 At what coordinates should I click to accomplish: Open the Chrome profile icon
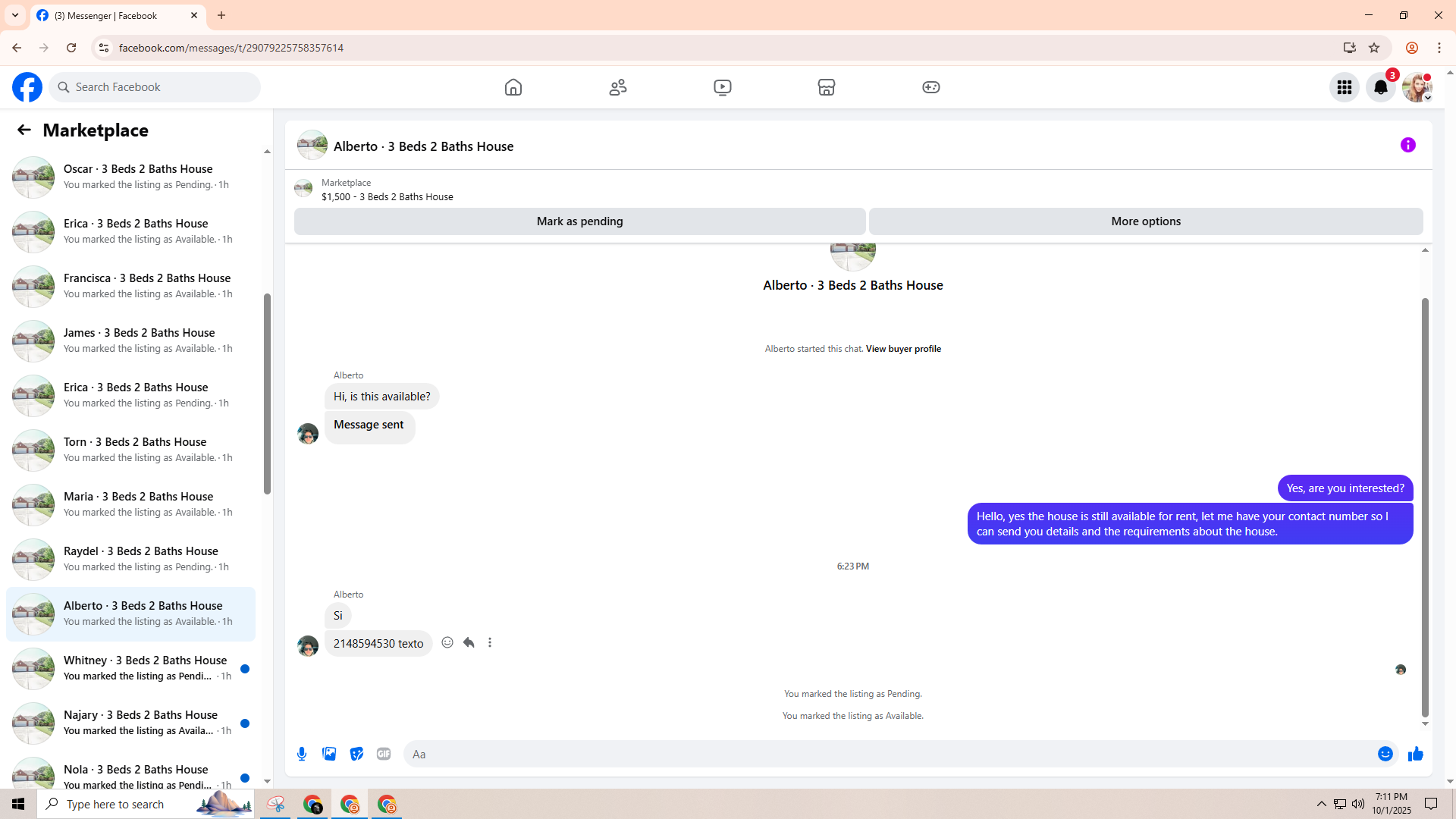(x=1412, y=48)
